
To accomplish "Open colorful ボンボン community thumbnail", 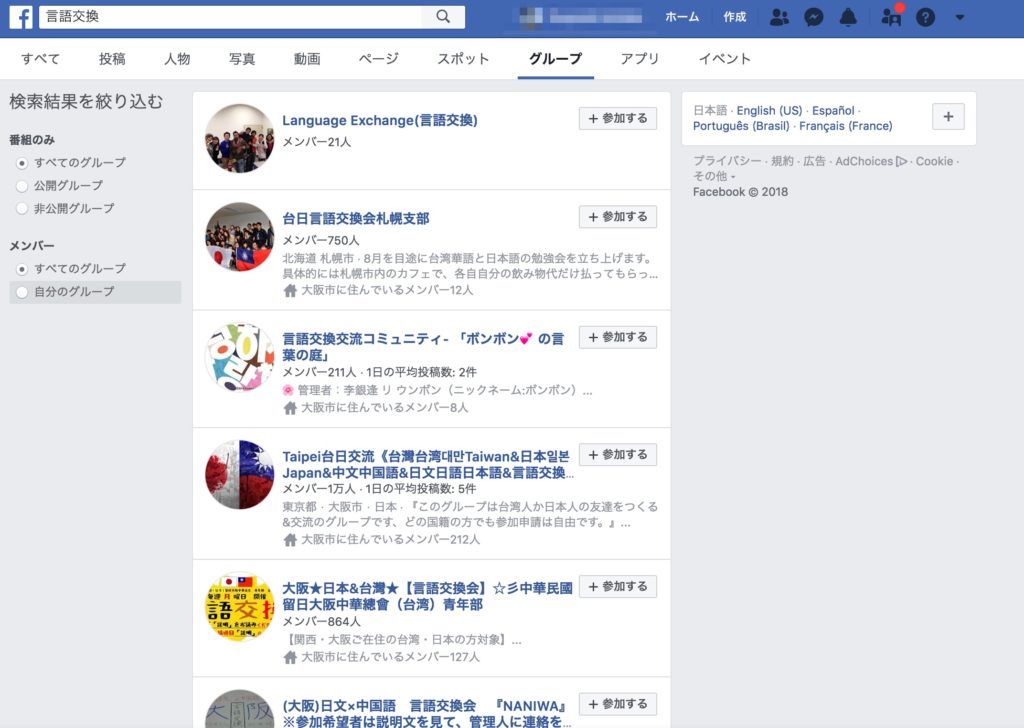I will coord(240,357).
